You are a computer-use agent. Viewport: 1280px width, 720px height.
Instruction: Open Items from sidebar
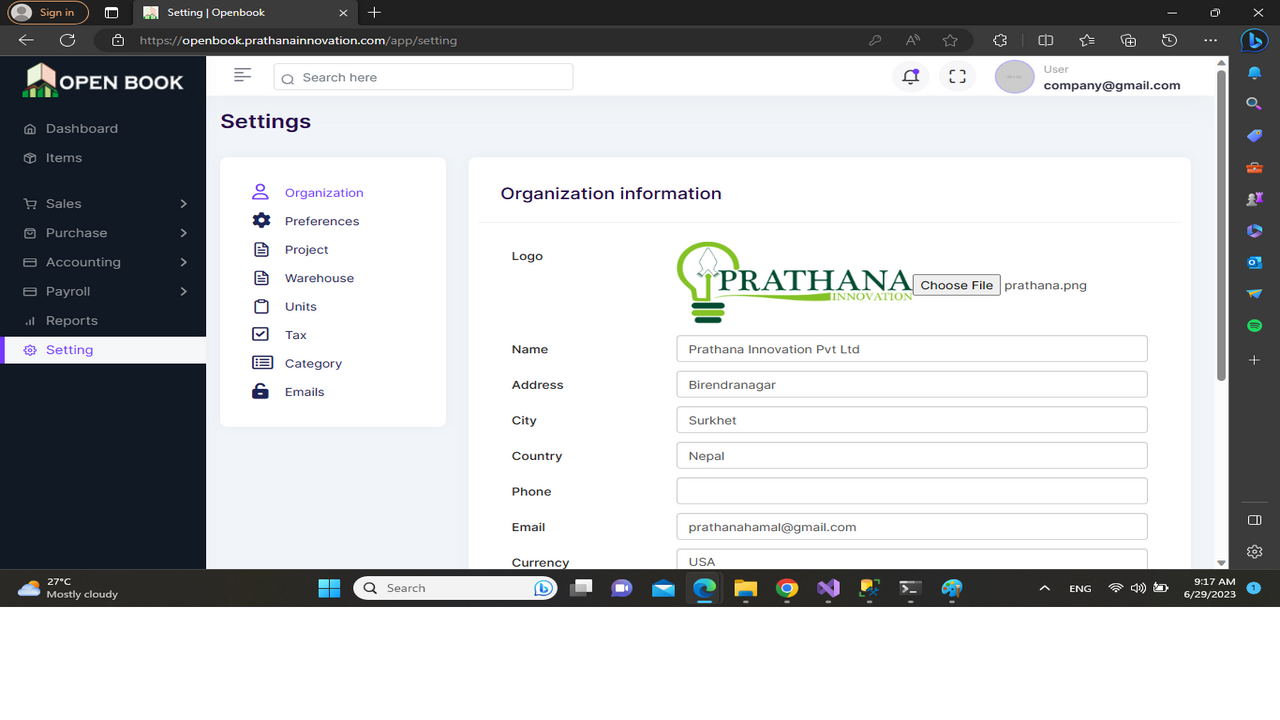pos(64,157)
